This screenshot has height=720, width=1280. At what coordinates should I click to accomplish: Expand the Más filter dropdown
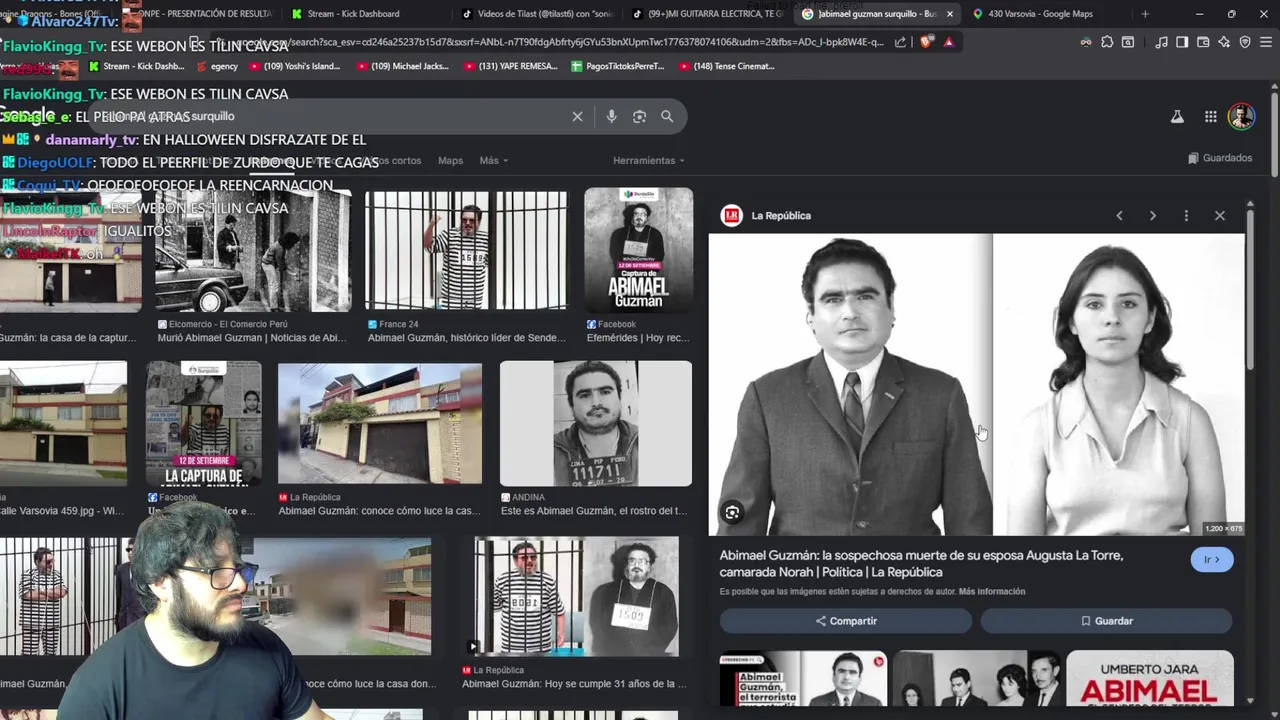[x=493, y=160]
